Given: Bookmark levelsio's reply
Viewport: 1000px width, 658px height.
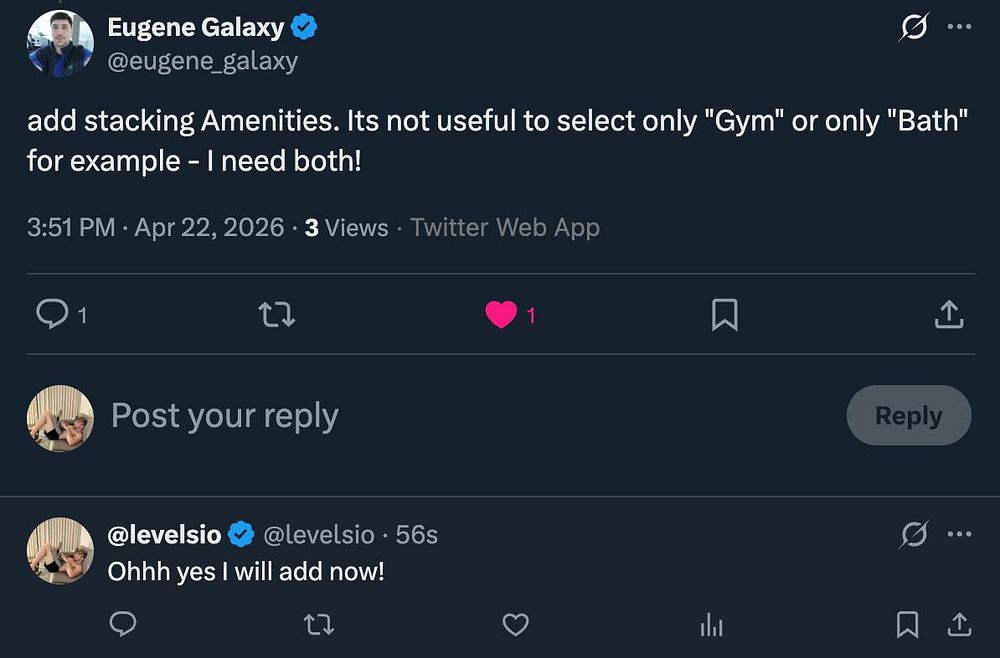Looking at the screenshot, I should [907, 625].
